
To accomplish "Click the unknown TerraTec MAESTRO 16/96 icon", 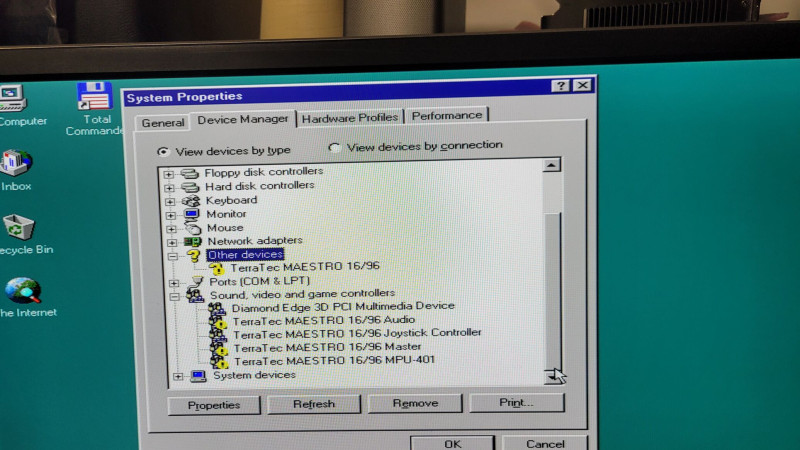I will click(x=216, y=268).
